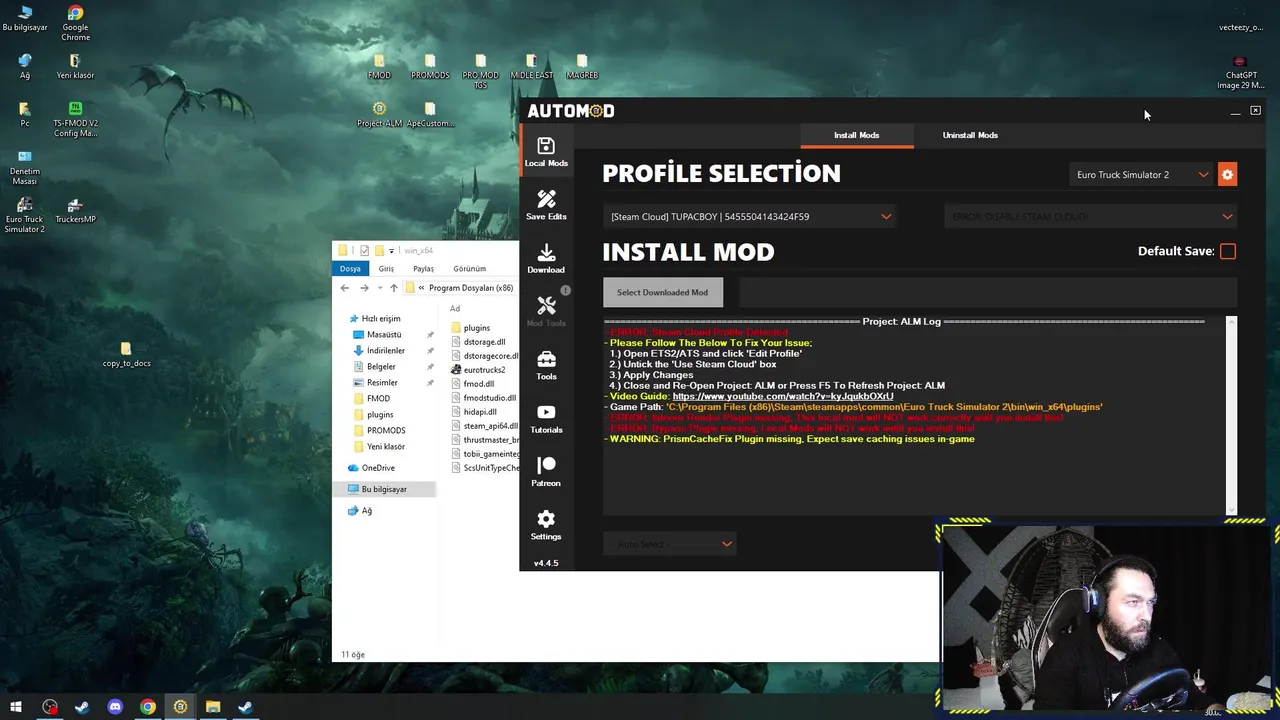The height and width of the screenshot is (720, 1280).
Task: Open Dosya menu in Explorer
Action: [350, 268]
